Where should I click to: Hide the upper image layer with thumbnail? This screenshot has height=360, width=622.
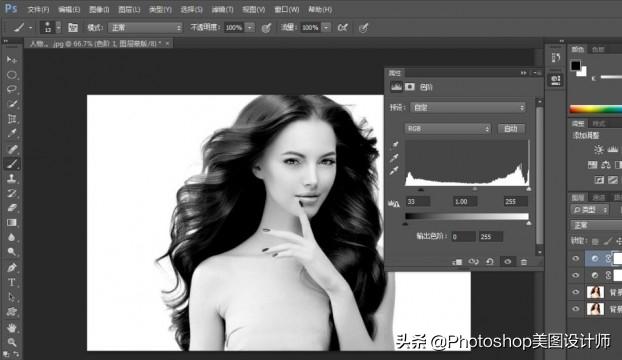(576, 292)
